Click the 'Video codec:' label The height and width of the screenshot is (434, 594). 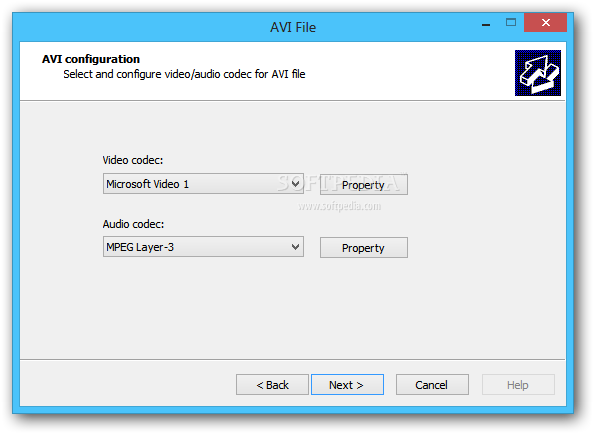pos(133,160)
